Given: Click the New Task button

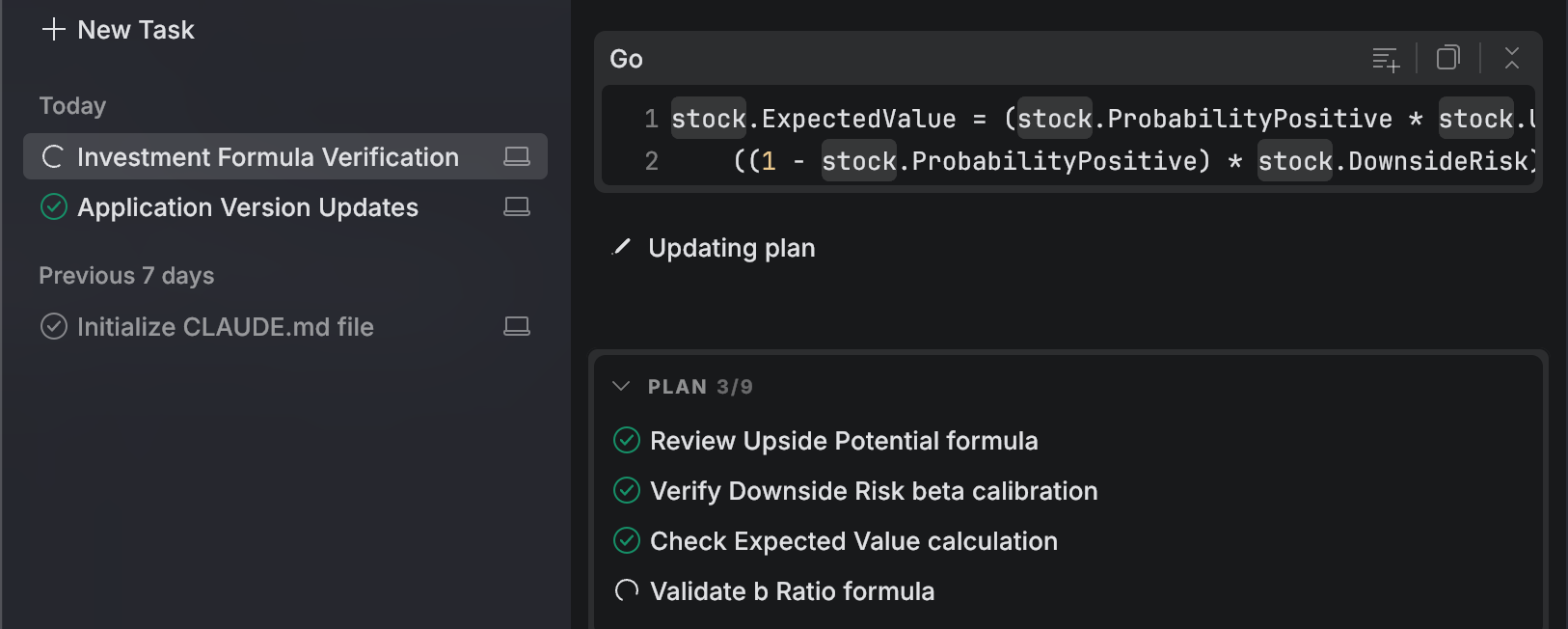Looking at the screenshot, I should pos(136,30).
